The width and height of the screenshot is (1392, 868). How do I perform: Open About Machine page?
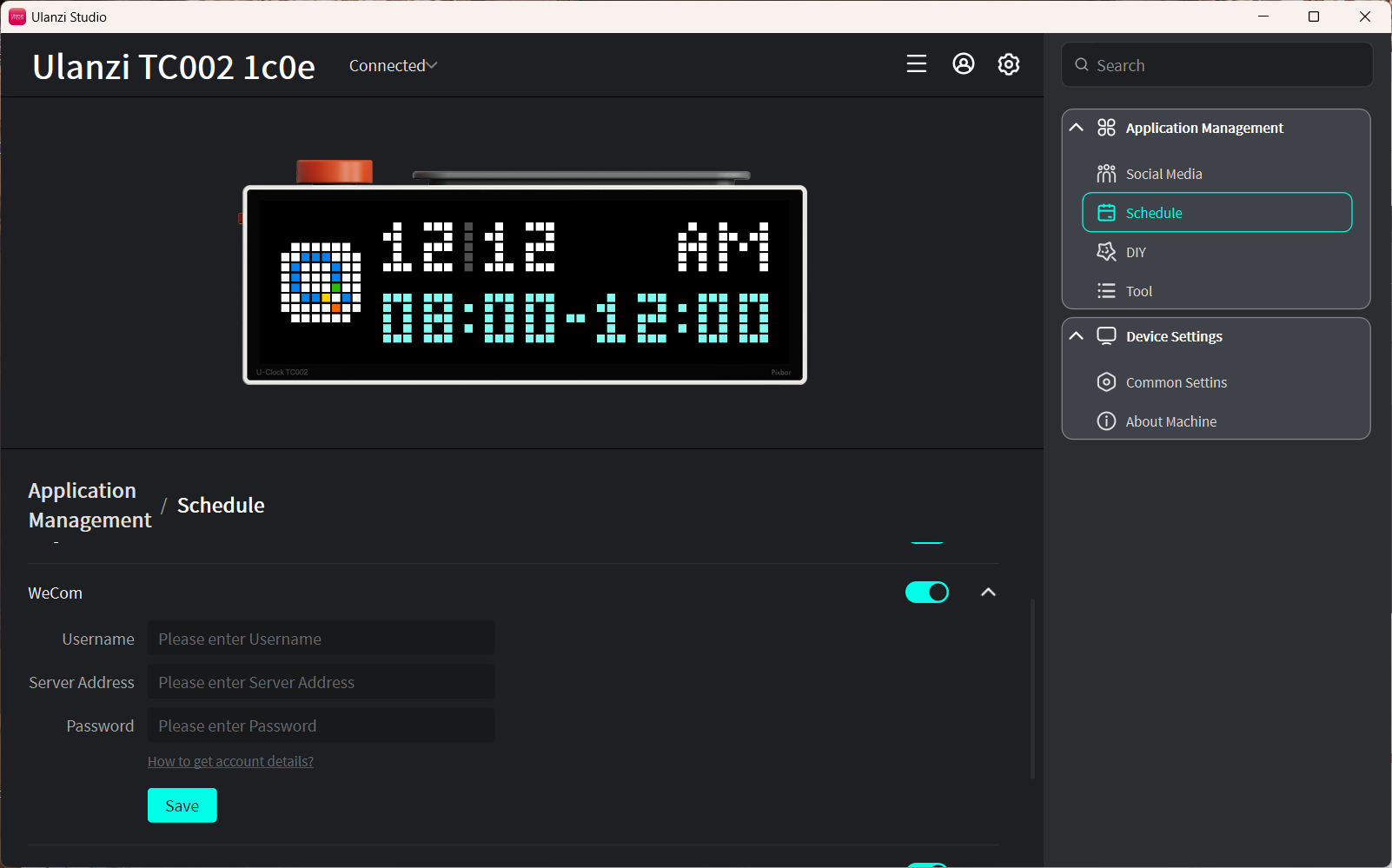[x=1216, y=421]
